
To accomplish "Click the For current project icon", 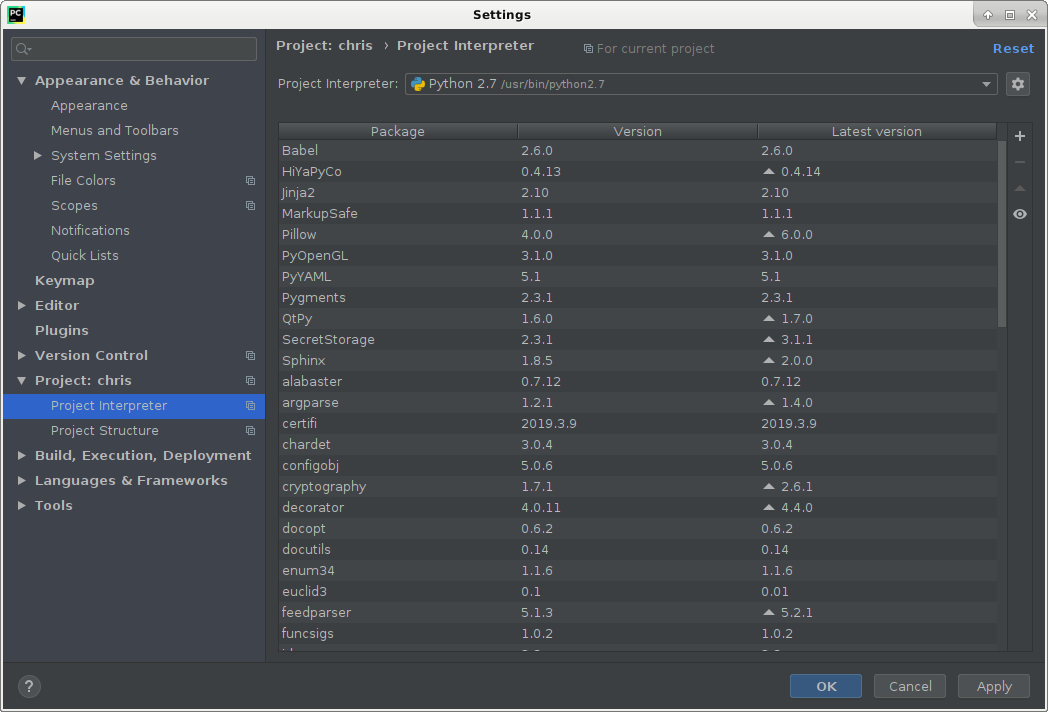I will [588, 49].
